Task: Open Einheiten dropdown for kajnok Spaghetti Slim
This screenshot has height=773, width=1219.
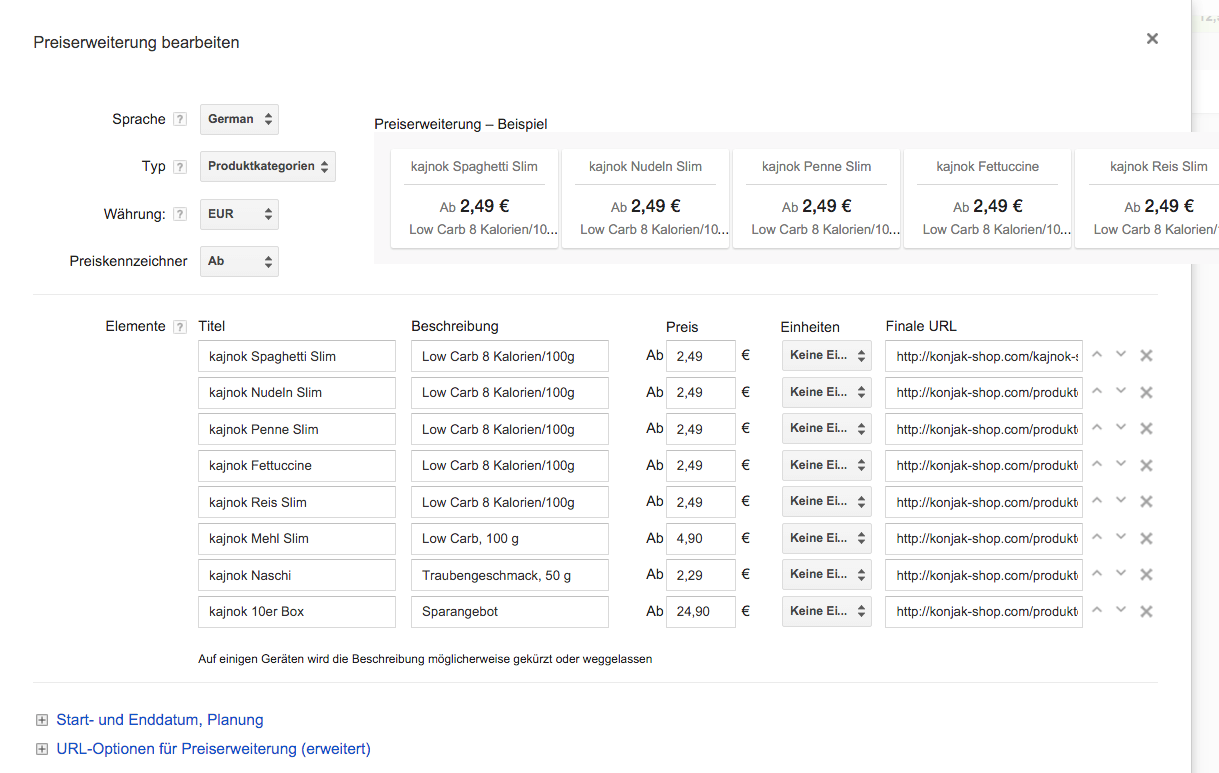Action: coord(826,355)
